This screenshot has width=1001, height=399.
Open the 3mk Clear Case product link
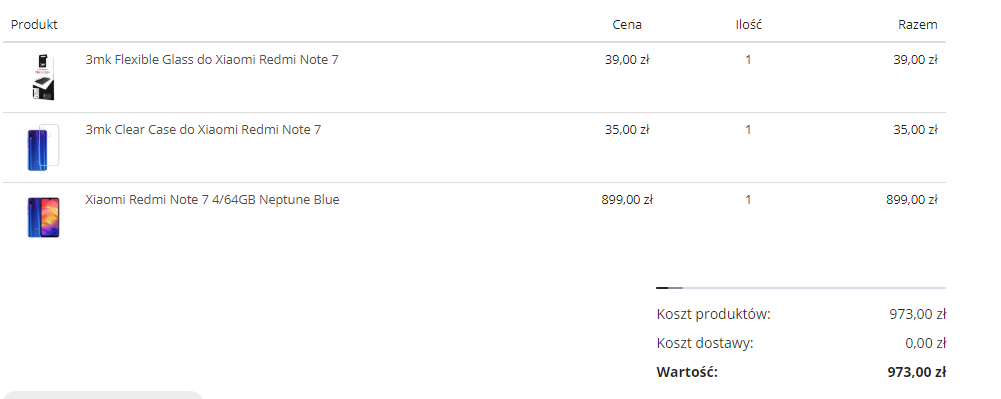click(203, 130)
